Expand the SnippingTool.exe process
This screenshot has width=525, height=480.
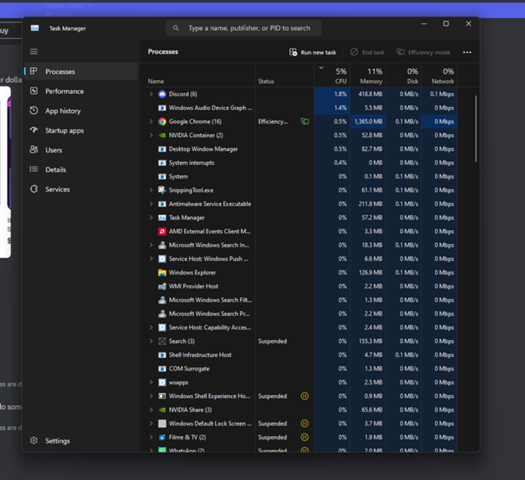point(151,190)
